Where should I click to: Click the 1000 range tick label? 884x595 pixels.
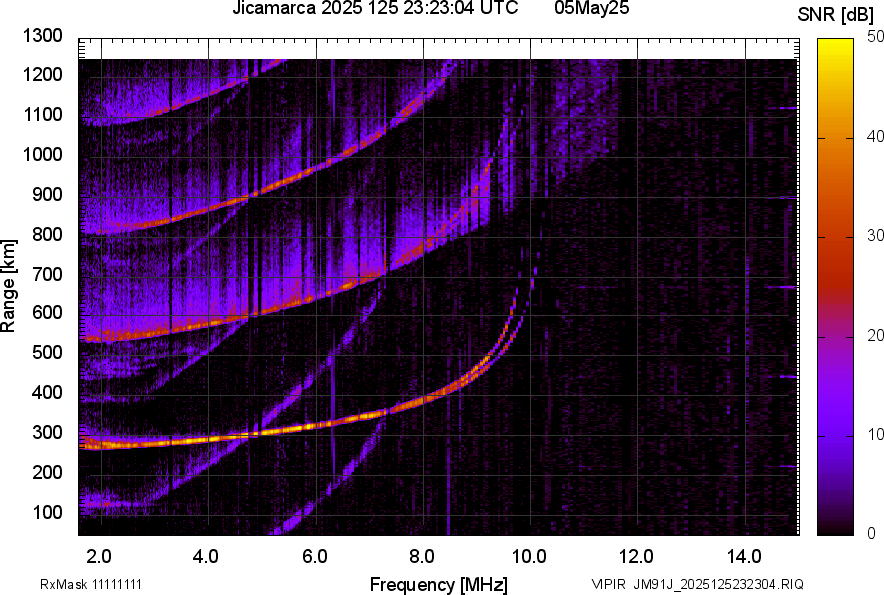coord(43,154)
